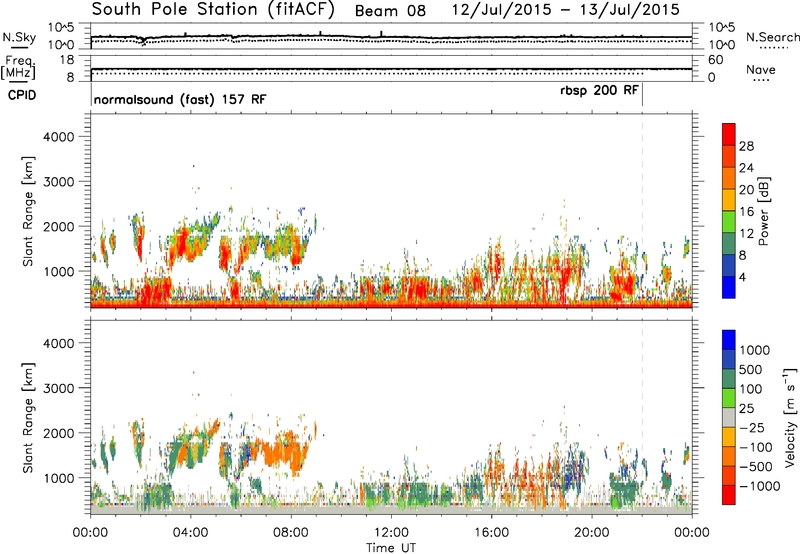The image size is (800, 554).
Task: Click the '-100' tick on Velocity colorbar
Action: coord(756,447)
